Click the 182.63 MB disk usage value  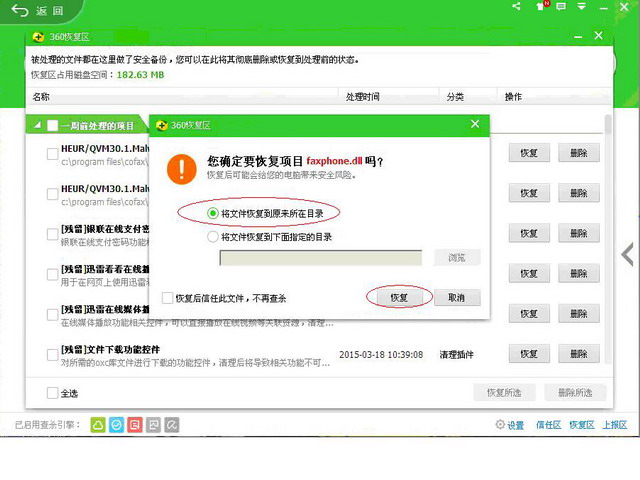pyautogui.click(x=140, y=75)
